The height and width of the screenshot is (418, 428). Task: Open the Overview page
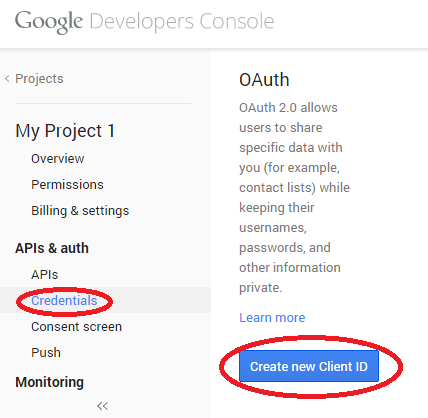pos(58,159)
